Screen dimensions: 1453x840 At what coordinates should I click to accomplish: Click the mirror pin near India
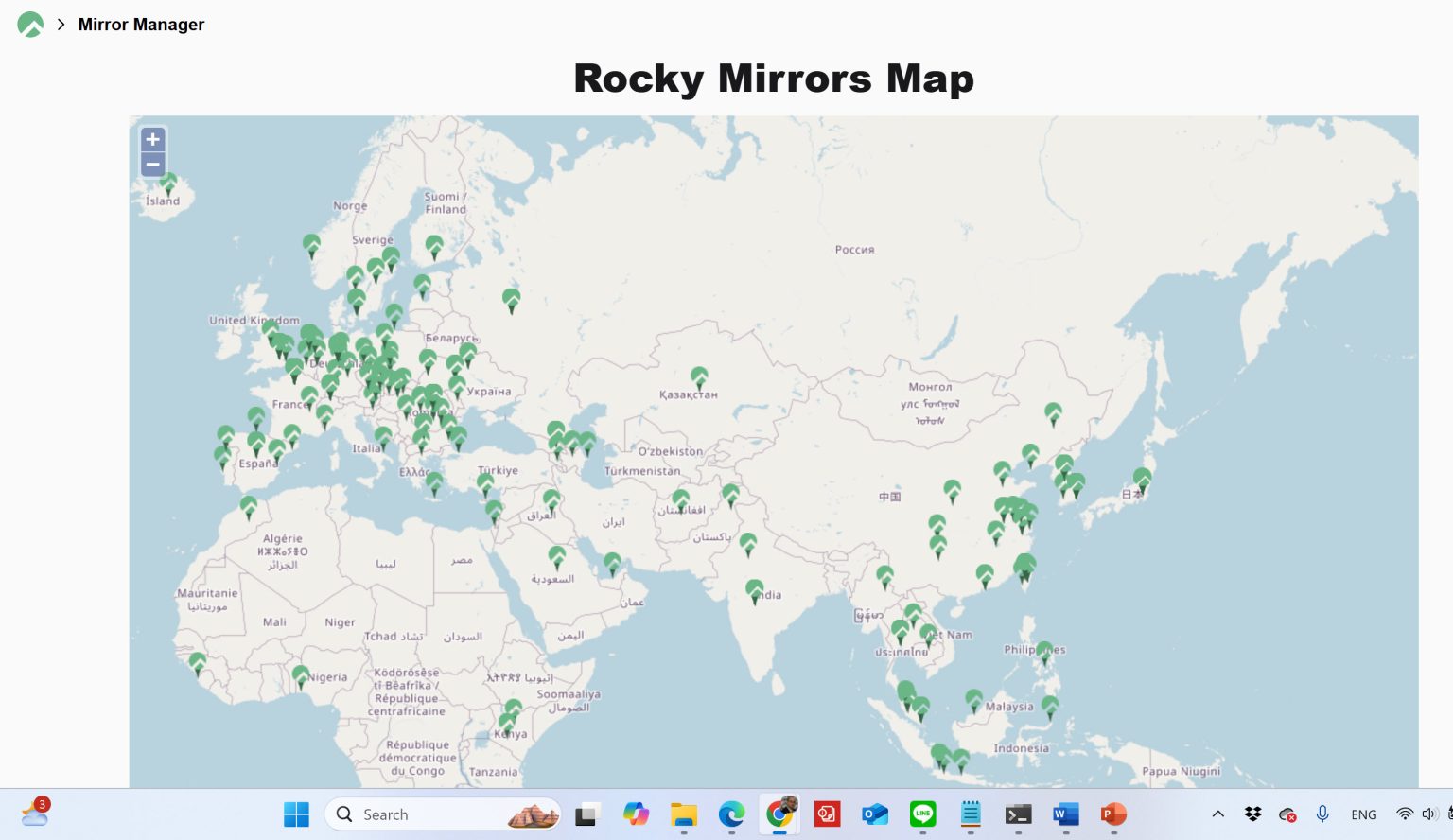click(x=756, y=588)
